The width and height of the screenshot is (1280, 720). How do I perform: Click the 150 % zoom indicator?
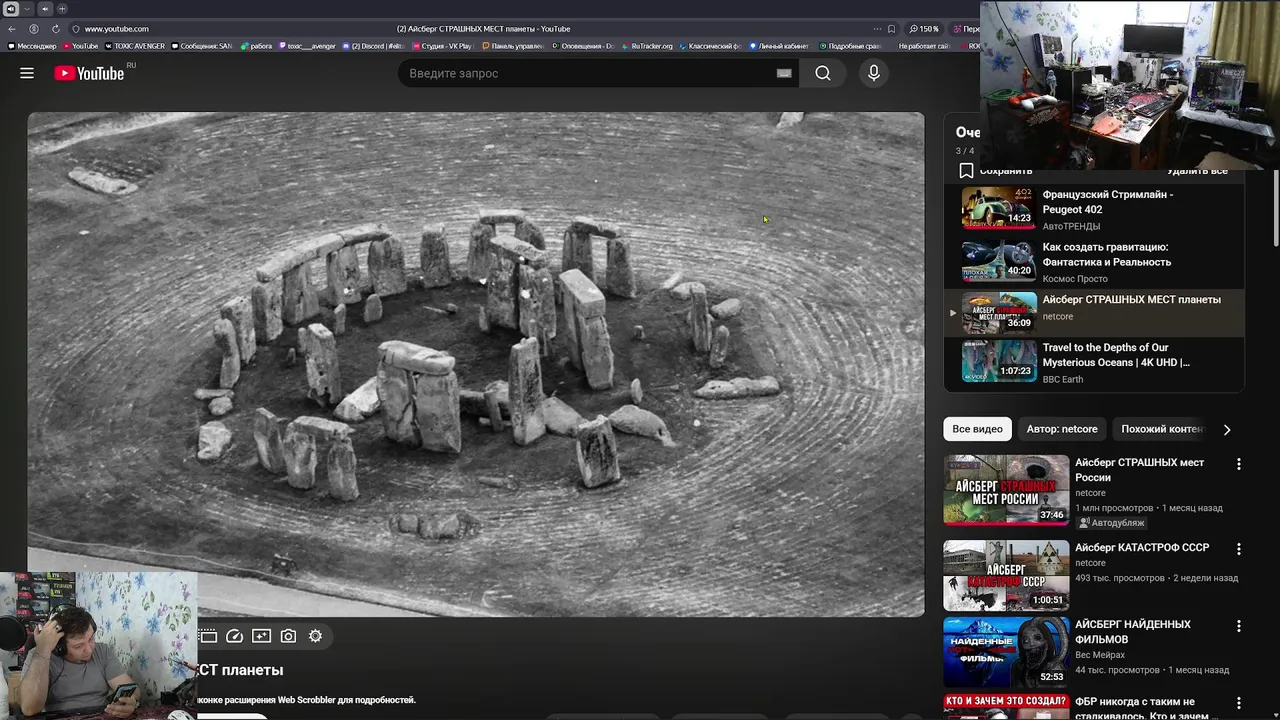924,29
